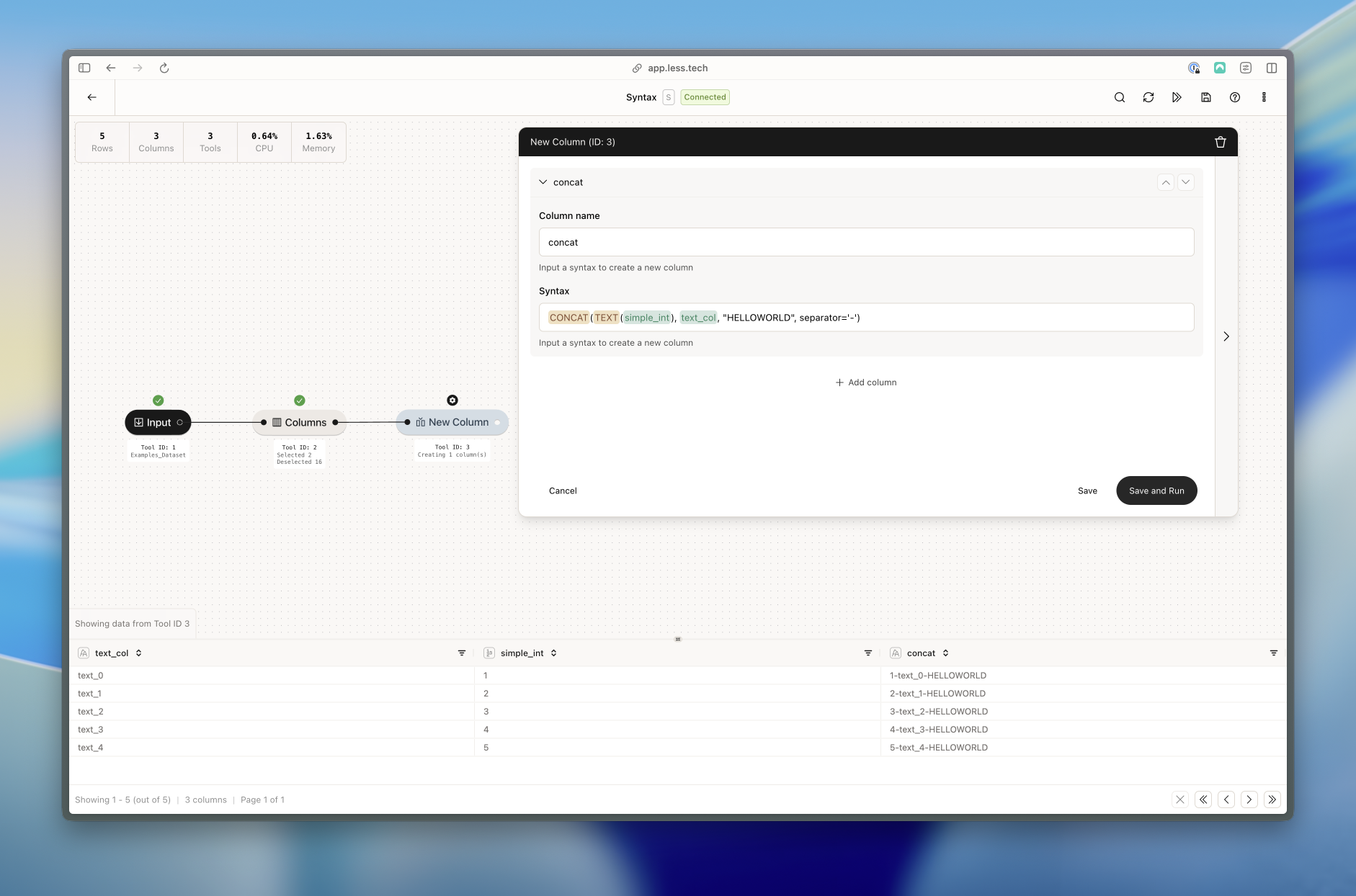Jump to last page
Screen dimensions: 1356x896
[1272, 799]
